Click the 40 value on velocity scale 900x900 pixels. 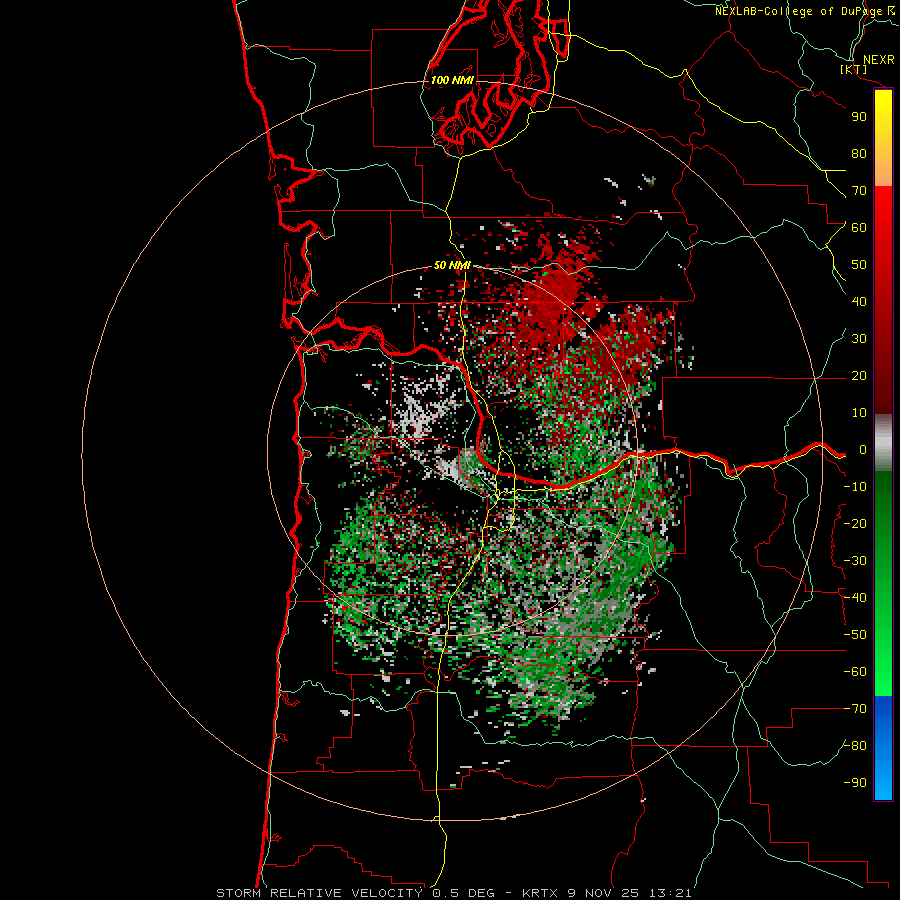tap(859, 301)
